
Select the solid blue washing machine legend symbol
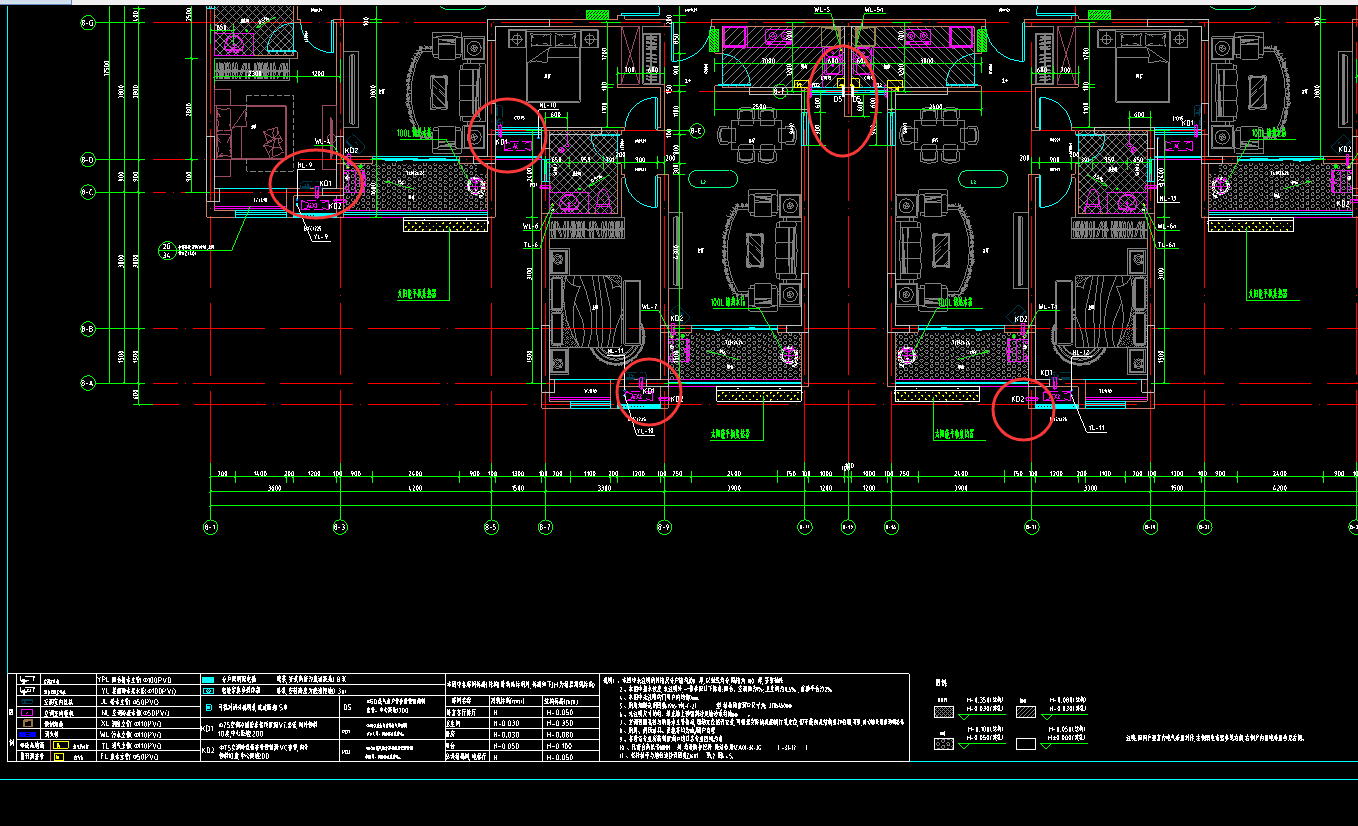28,734
